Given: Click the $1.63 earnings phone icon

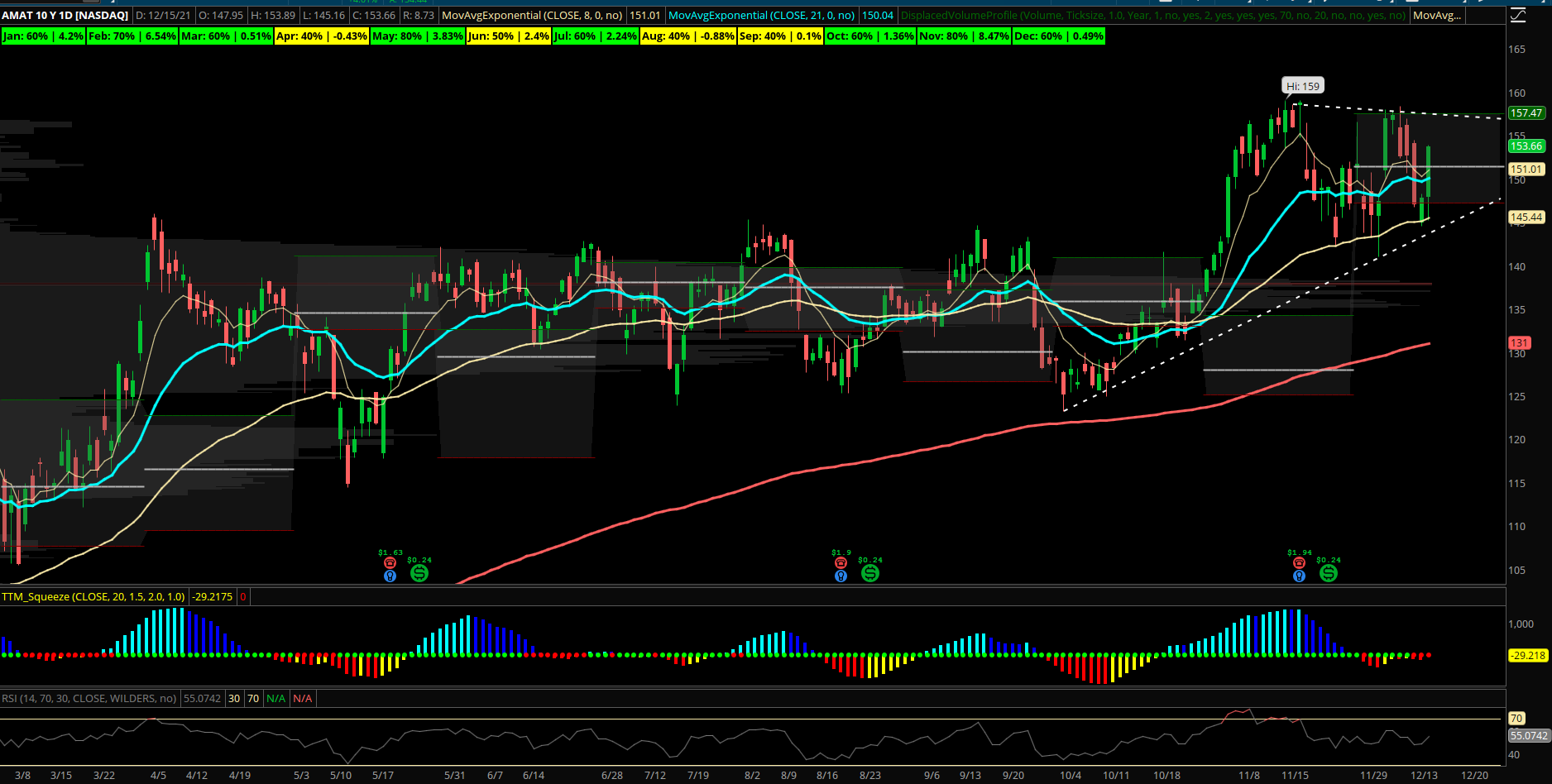Looking at the screenshot, I should point(390,563).
